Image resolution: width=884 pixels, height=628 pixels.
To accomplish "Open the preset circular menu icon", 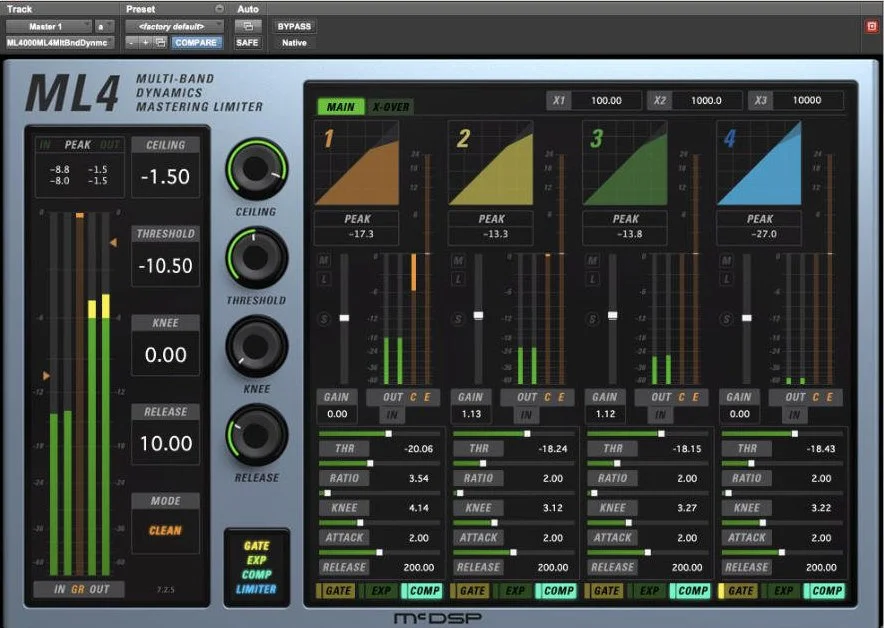I will 219,8.
